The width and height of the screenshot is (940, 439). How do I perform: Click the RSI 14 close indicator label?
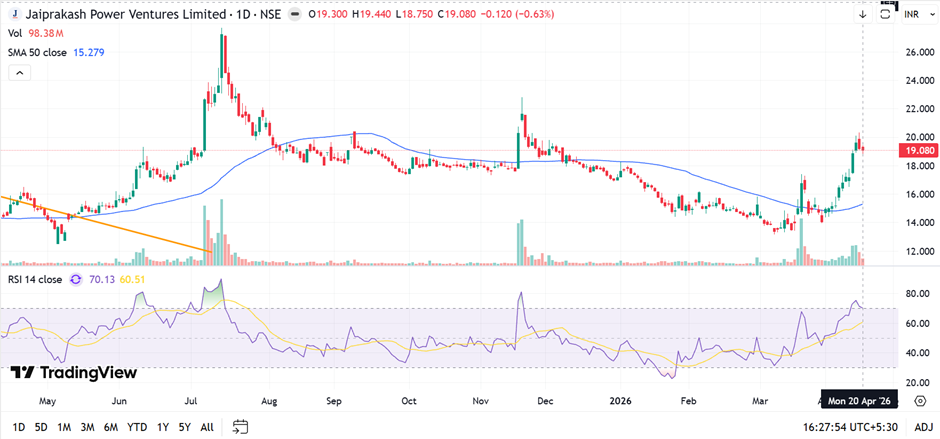click(36, 279)
